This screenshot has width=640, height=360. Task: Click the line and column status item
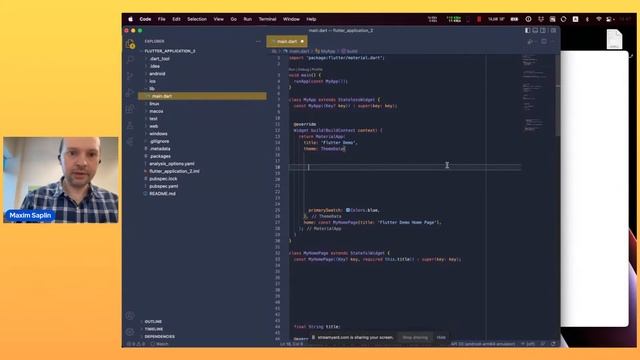291,344
